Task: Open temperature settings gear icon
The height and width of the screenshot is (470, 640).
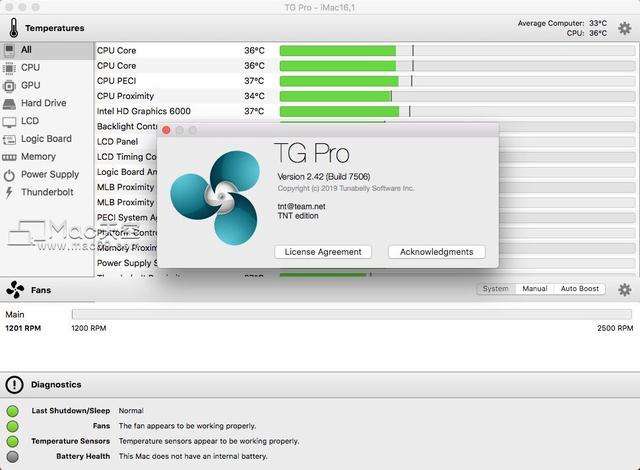Action: click(x=624, y=28)
